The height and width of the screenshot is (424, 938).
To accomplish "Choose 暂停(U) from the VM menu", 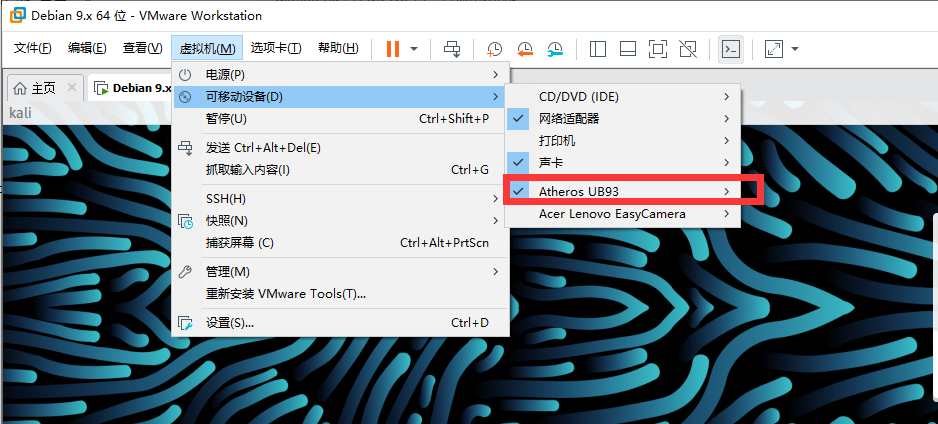I will click(340, 119).
